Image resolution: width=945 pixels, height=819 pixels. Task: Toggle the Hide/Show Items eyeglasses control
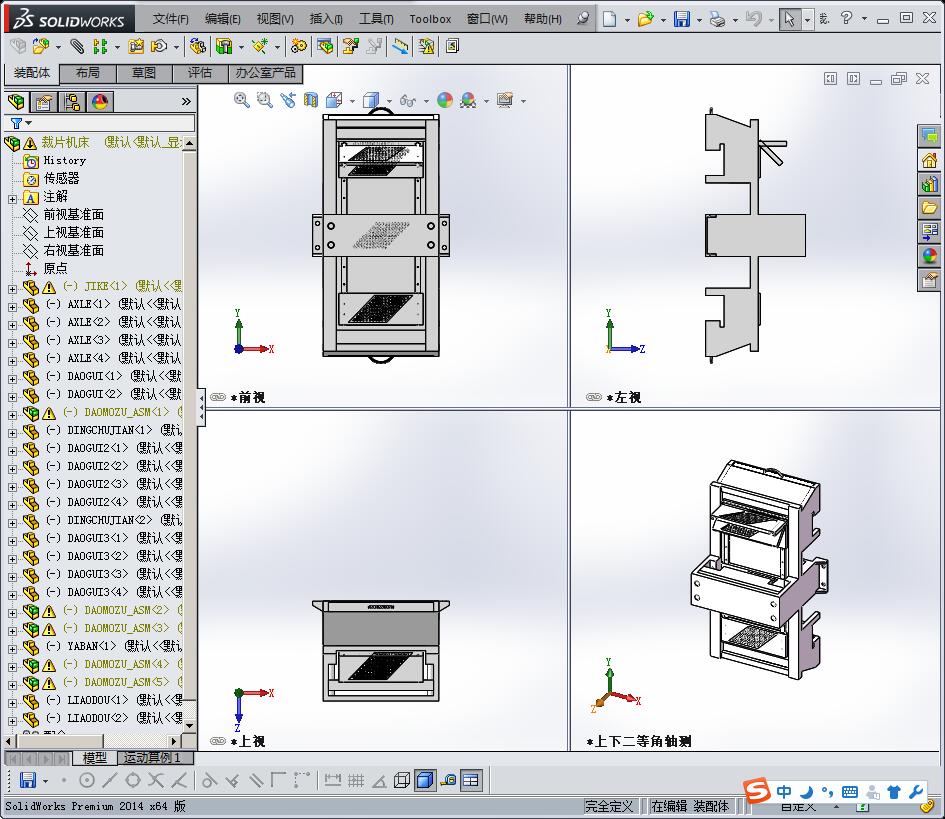point(407,100)
